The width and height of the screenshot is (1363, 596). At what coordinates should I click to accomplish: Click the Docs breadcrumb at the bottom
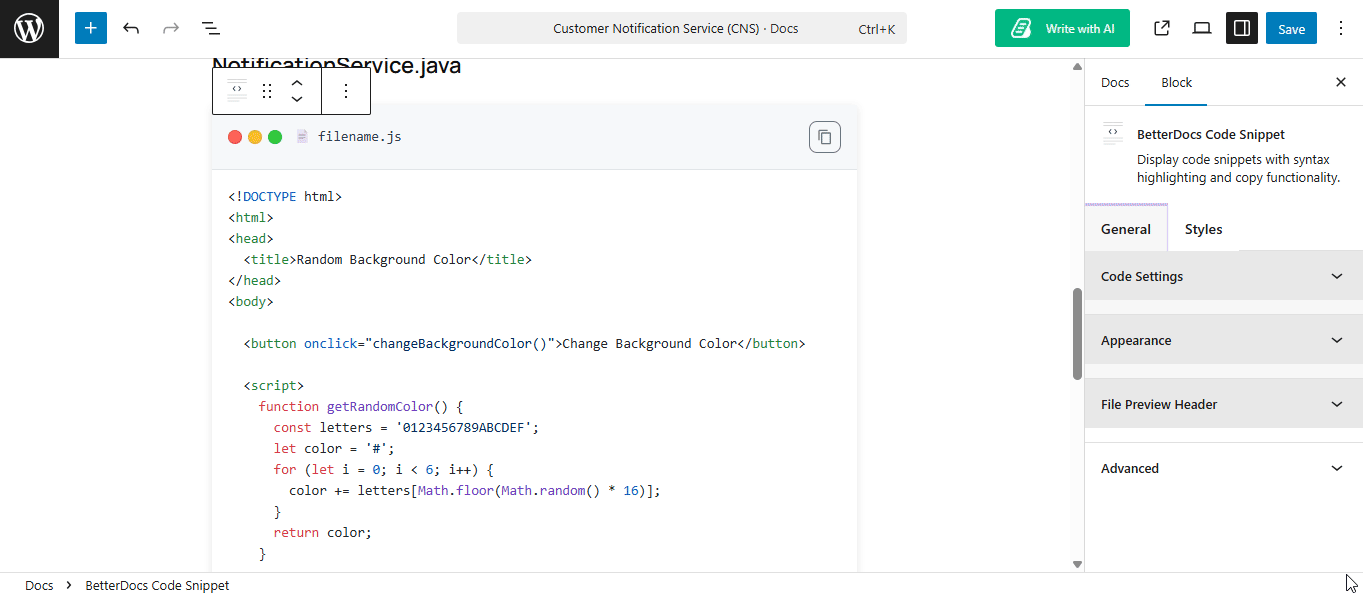39,585
